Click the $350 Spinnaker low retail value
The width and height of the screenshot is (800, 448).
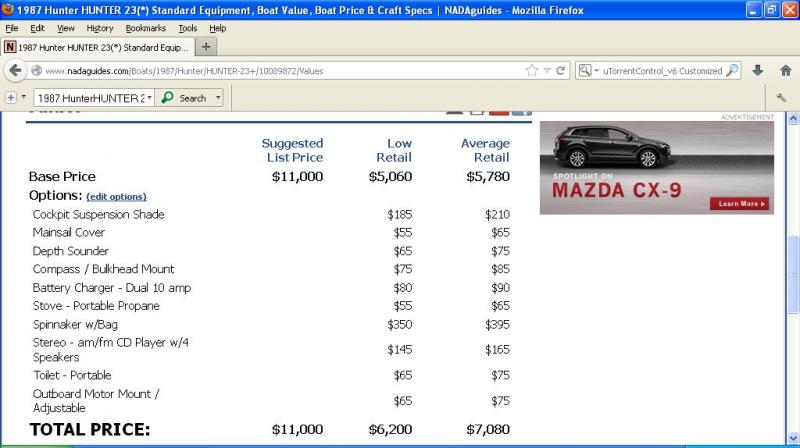[399, 325]
